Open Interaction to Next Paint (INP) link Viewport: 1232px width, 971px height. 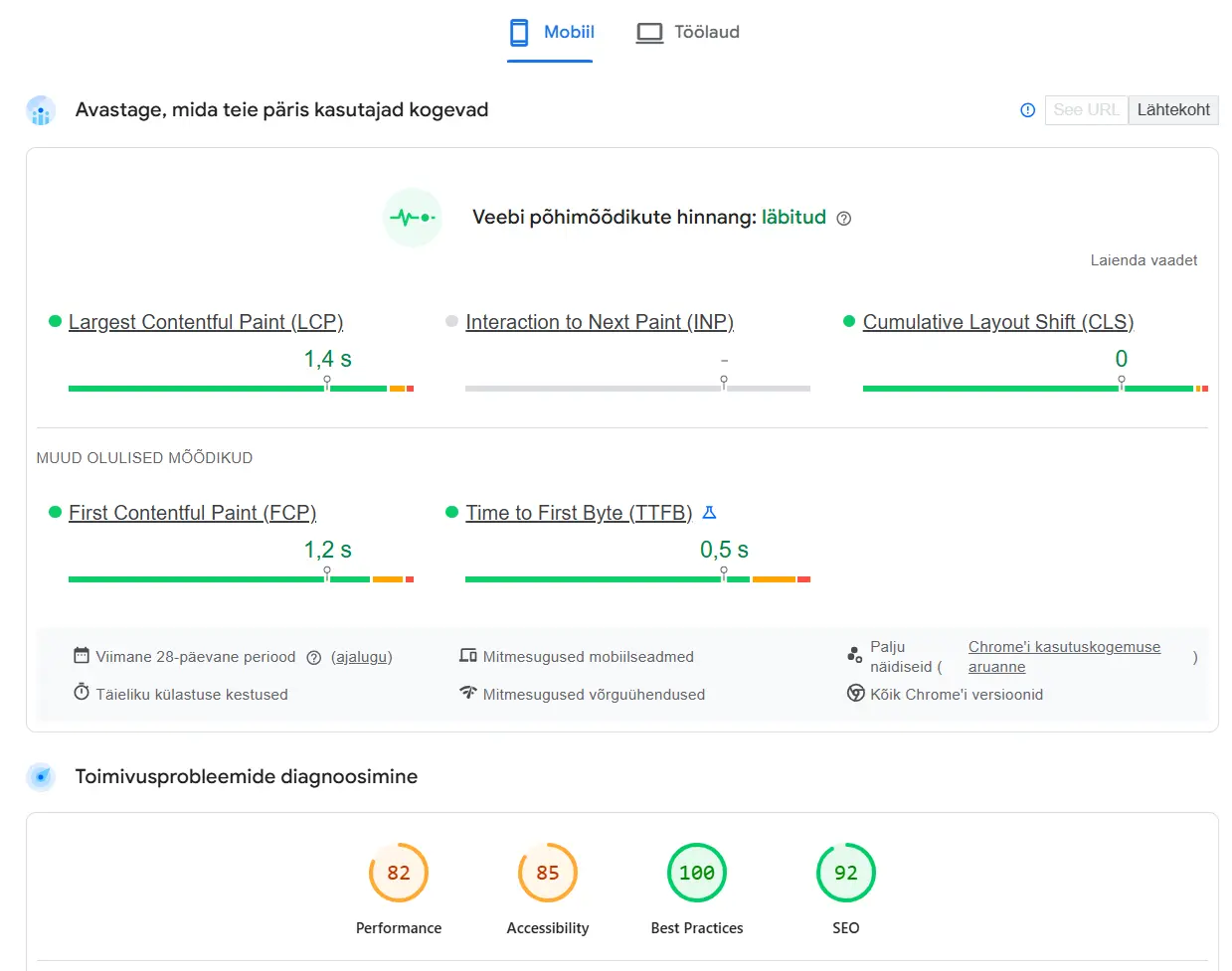point(599,322)
